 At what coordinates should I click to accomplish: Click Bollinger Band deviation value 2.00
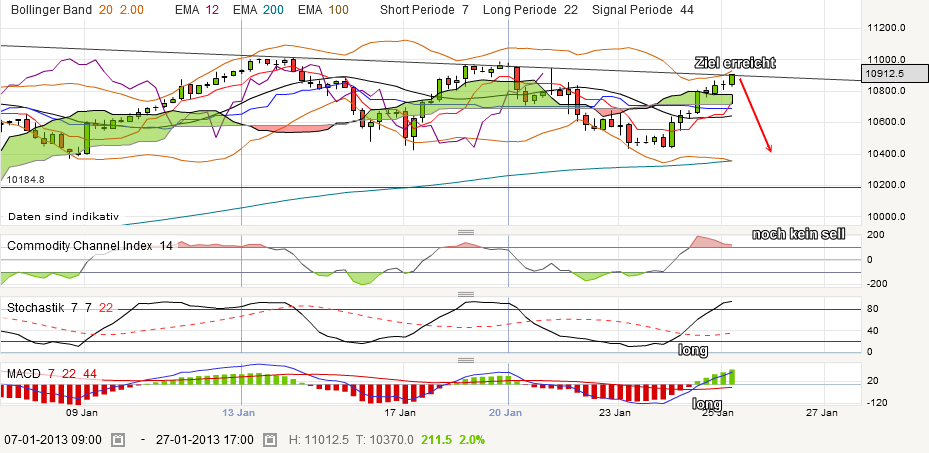click(x=130, y=10)
